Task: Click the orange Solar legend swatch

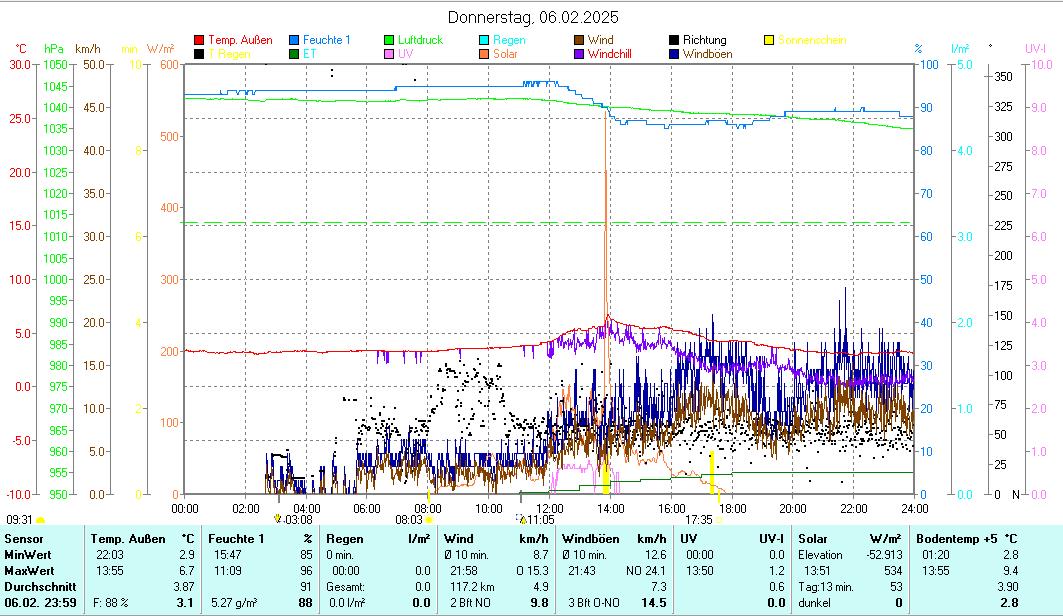Action: [484, 54]
